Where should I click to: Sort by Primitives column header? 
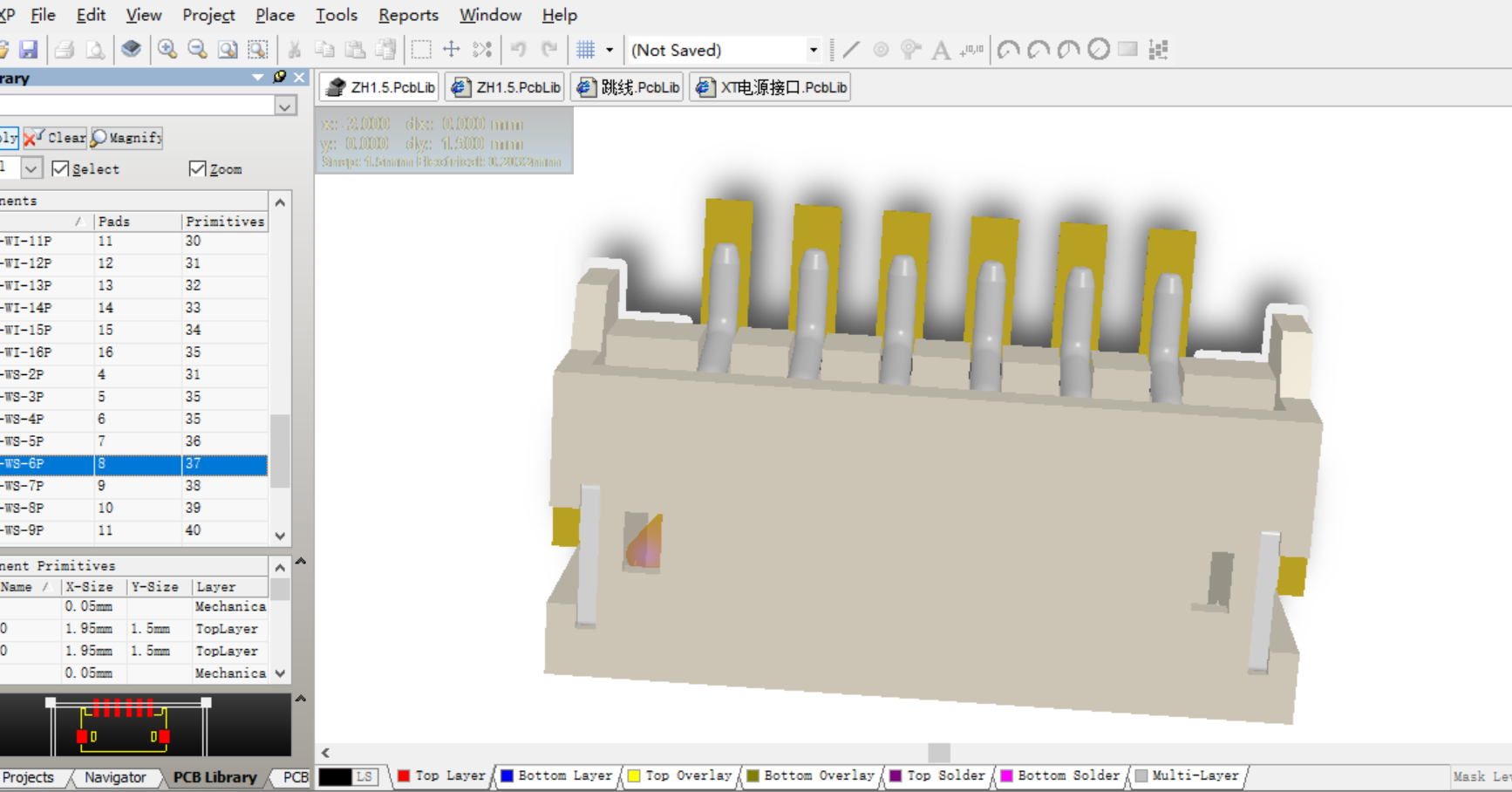click(x=224, y=222)
